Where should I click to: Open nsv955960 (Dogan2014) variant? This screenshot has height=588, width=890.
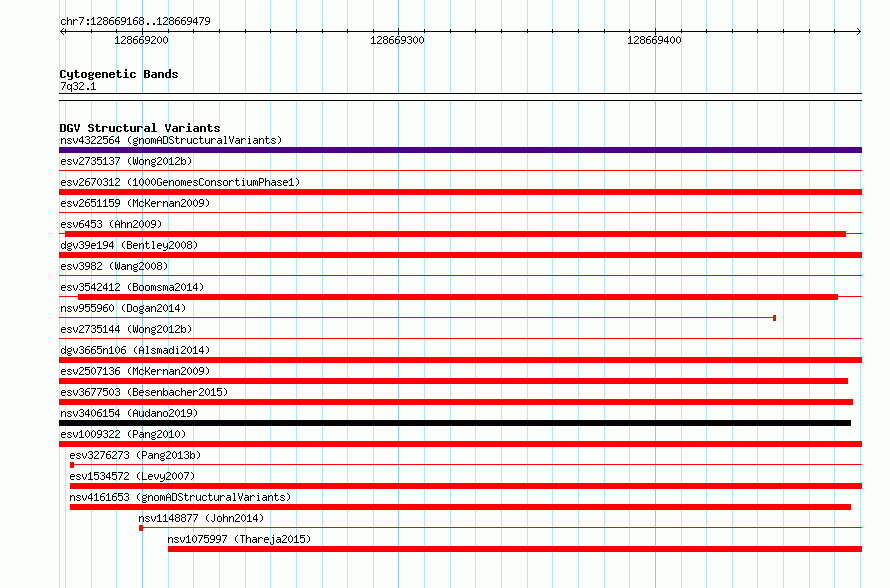(x=123, y=308)
